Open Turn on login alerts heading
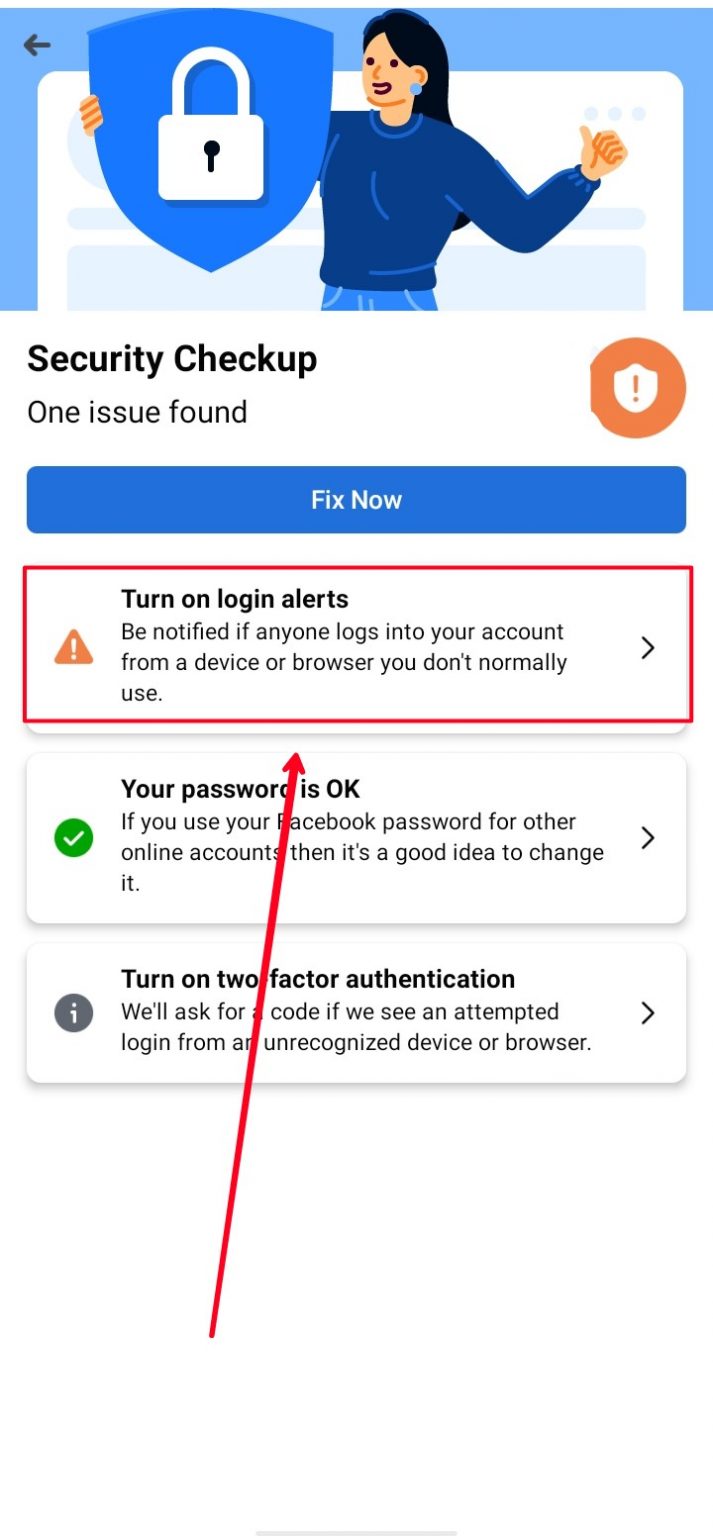This screenshot has width=713, height=1536. (x=235, y=600)
